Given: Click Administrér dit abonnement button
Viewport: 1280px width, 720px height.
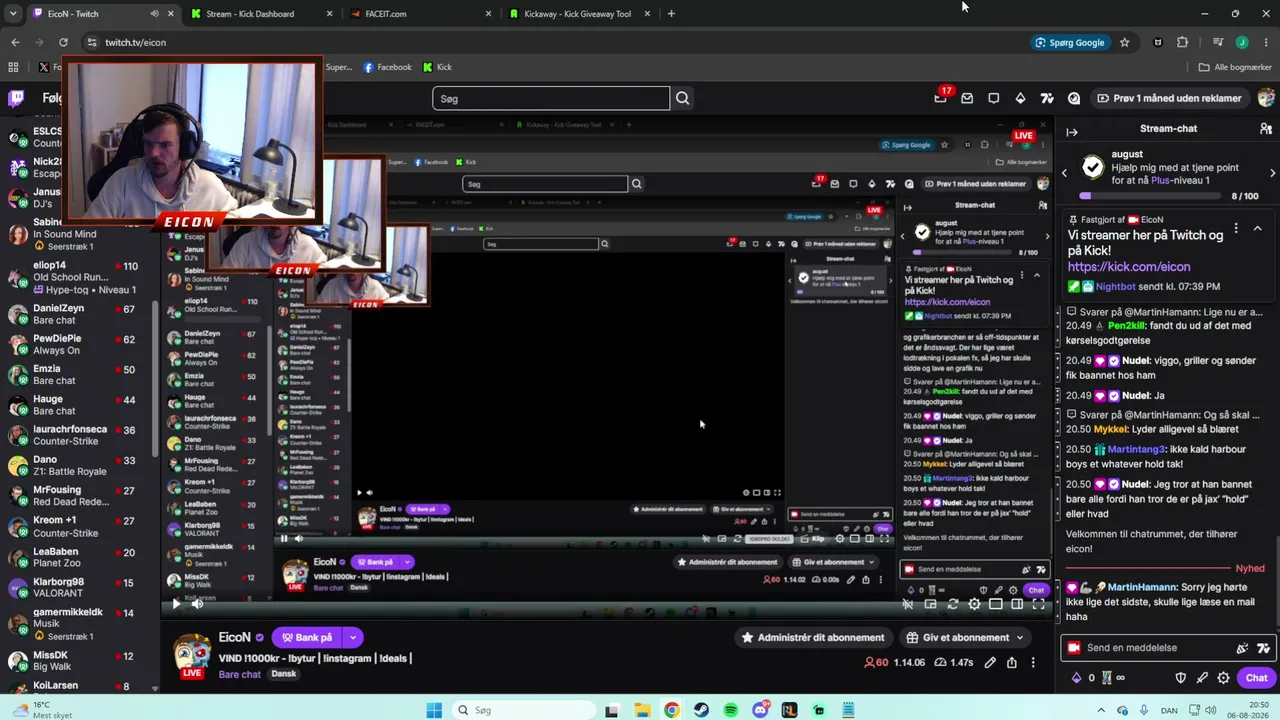Looking at the screenshot, I should click(812, 637).
